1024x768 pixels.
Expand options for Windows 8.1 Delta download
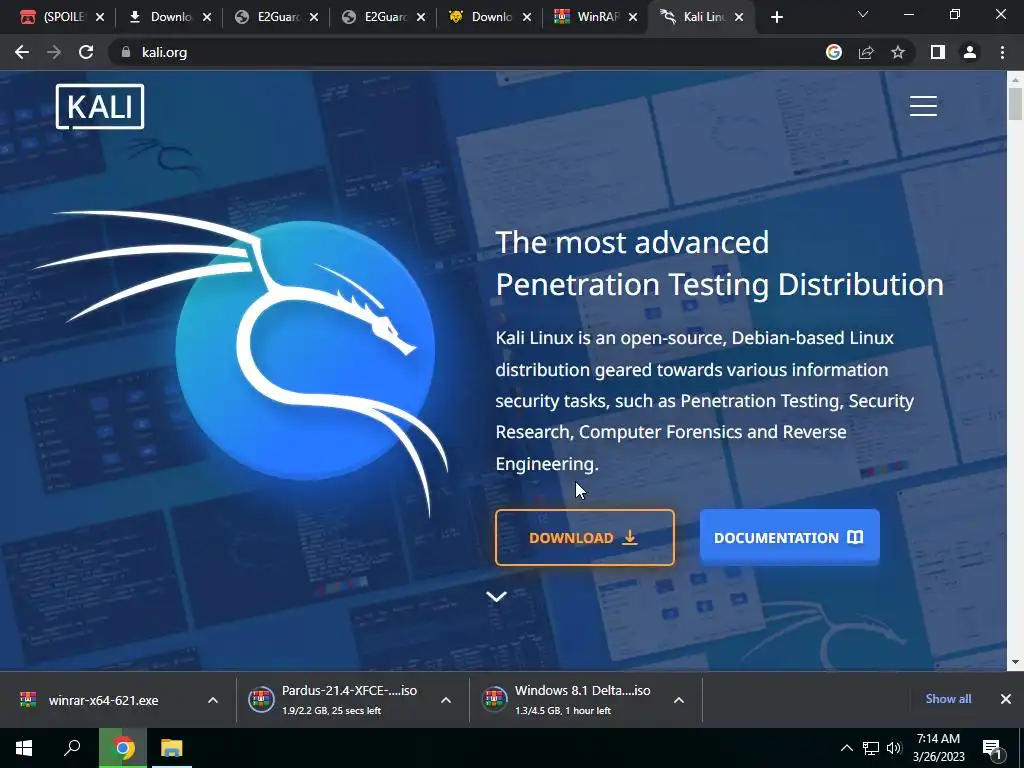tap(679, 700)
